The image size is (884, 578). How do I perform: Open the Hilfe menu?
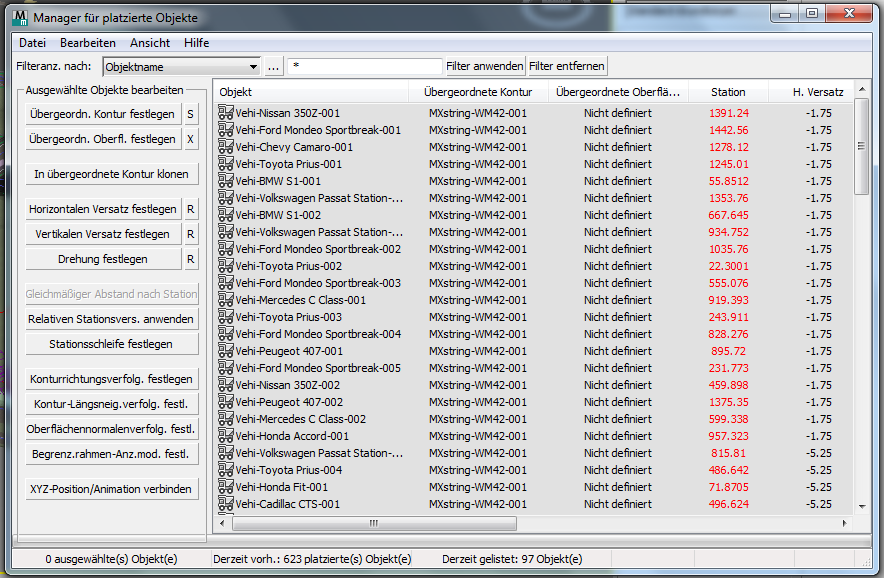tap(196, 43)
